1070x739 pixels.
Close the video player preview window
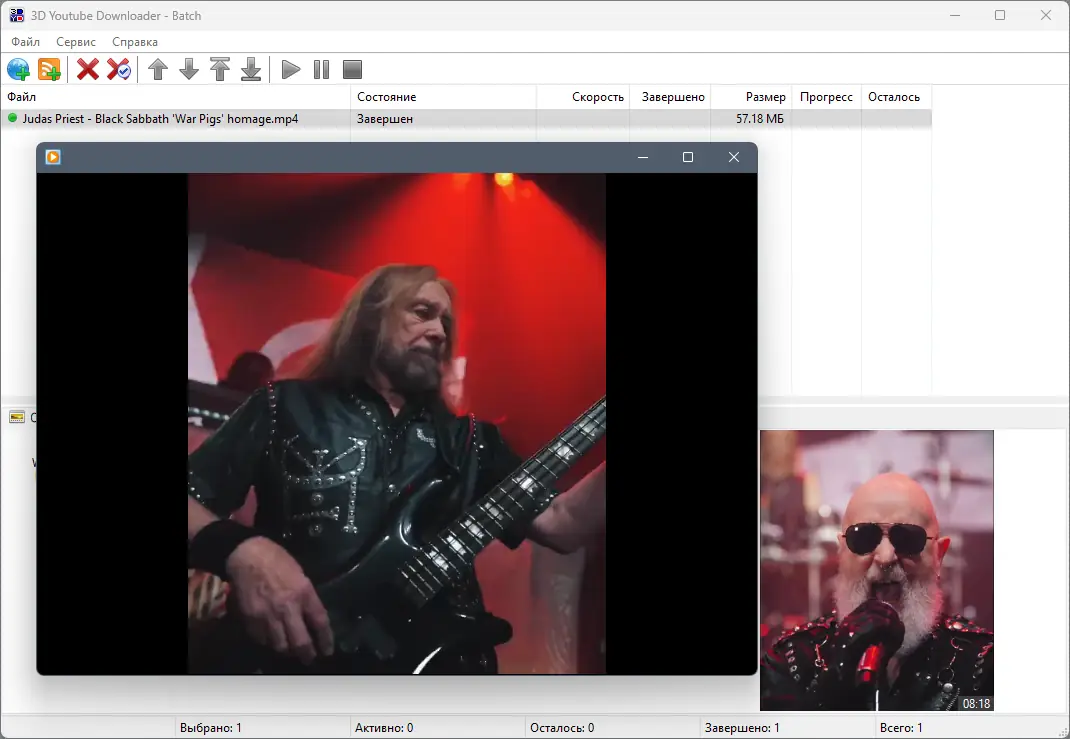pyautogui.click(x=734, y=158)
